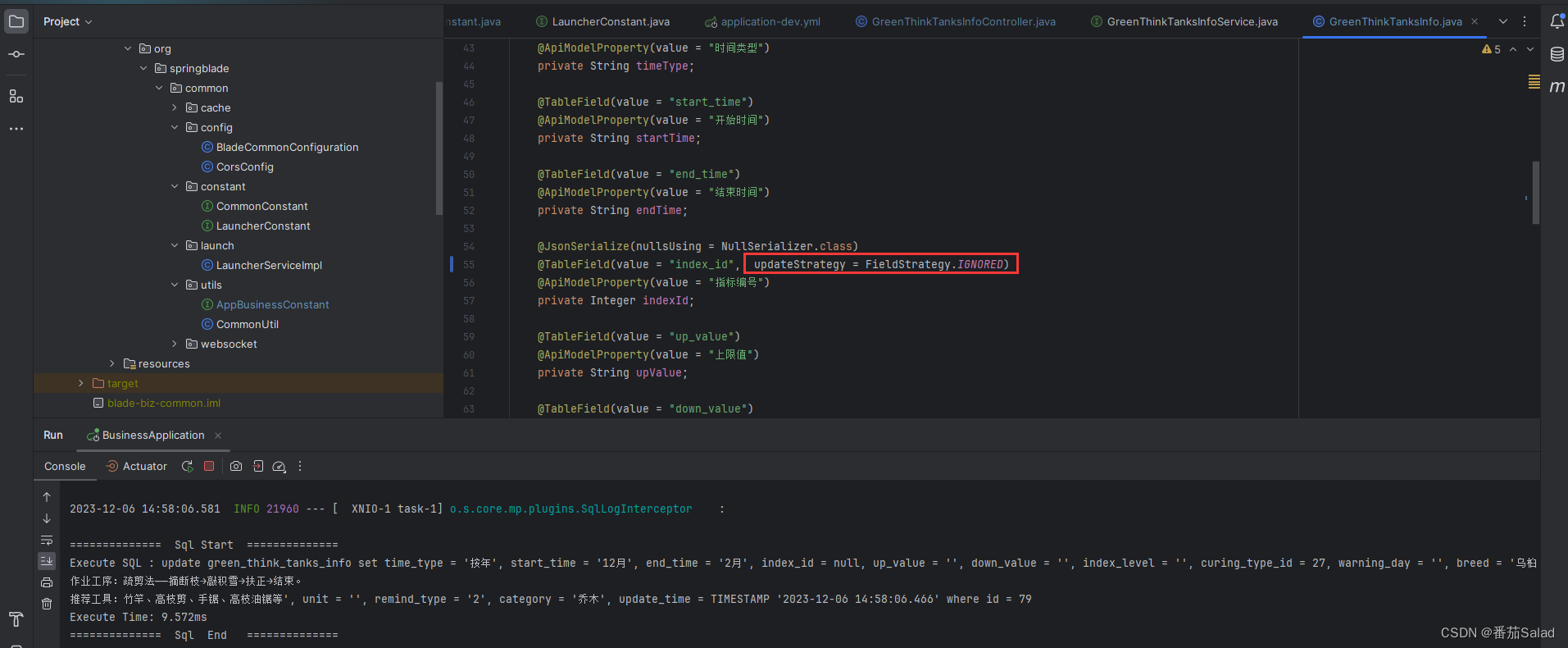This screenshot has width=1568, height=648.
Task: Click the reader mode lines icon
Action: pos(1534,81)
